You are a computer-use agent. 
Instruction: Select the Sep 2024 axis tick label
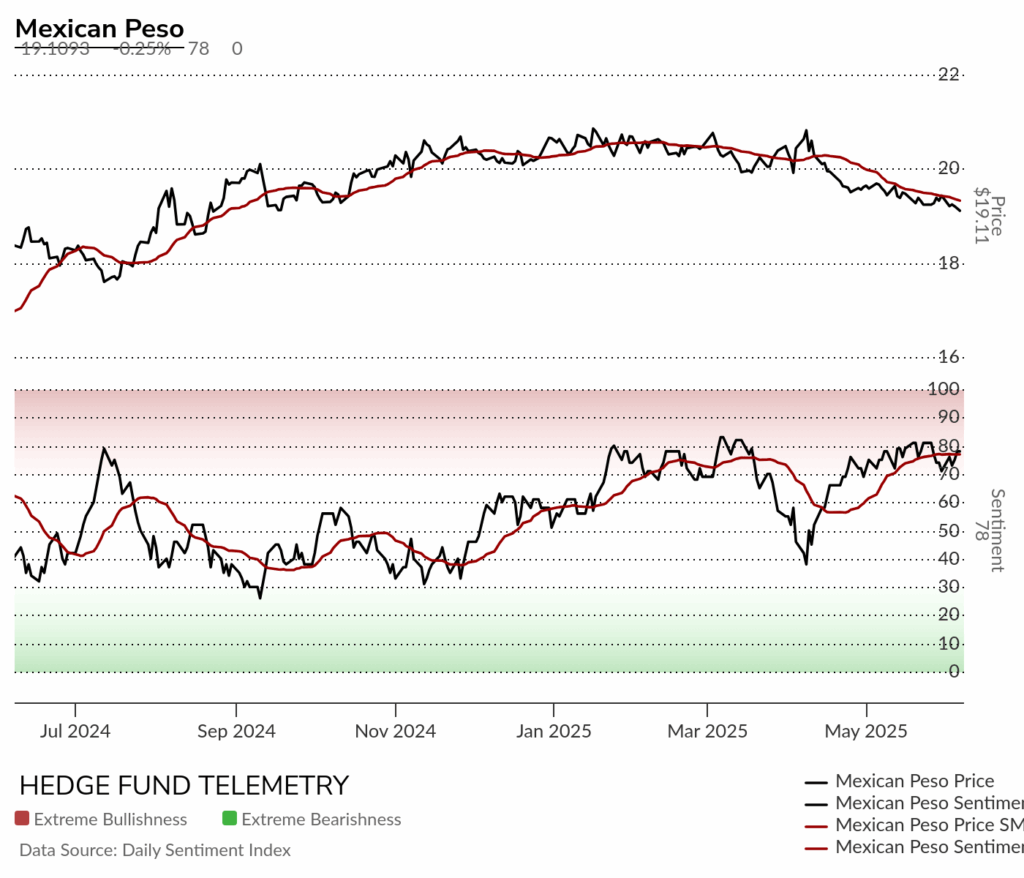[236, 730]
